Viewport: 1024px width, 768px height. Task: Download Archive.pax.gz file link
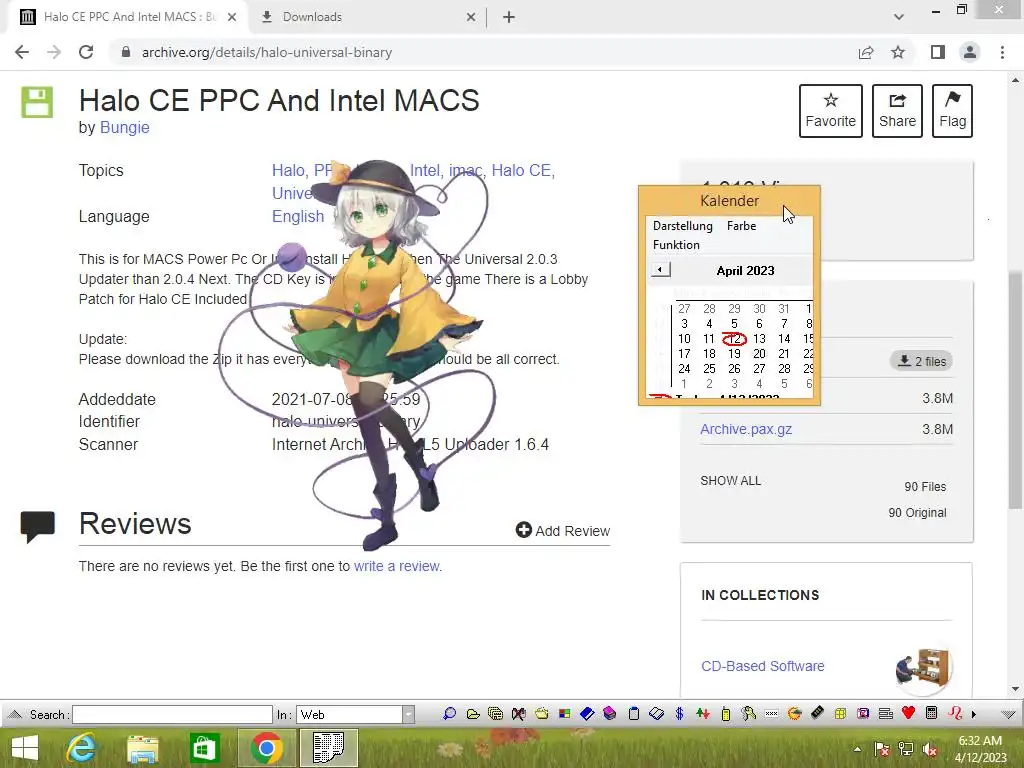coord(746,429)
